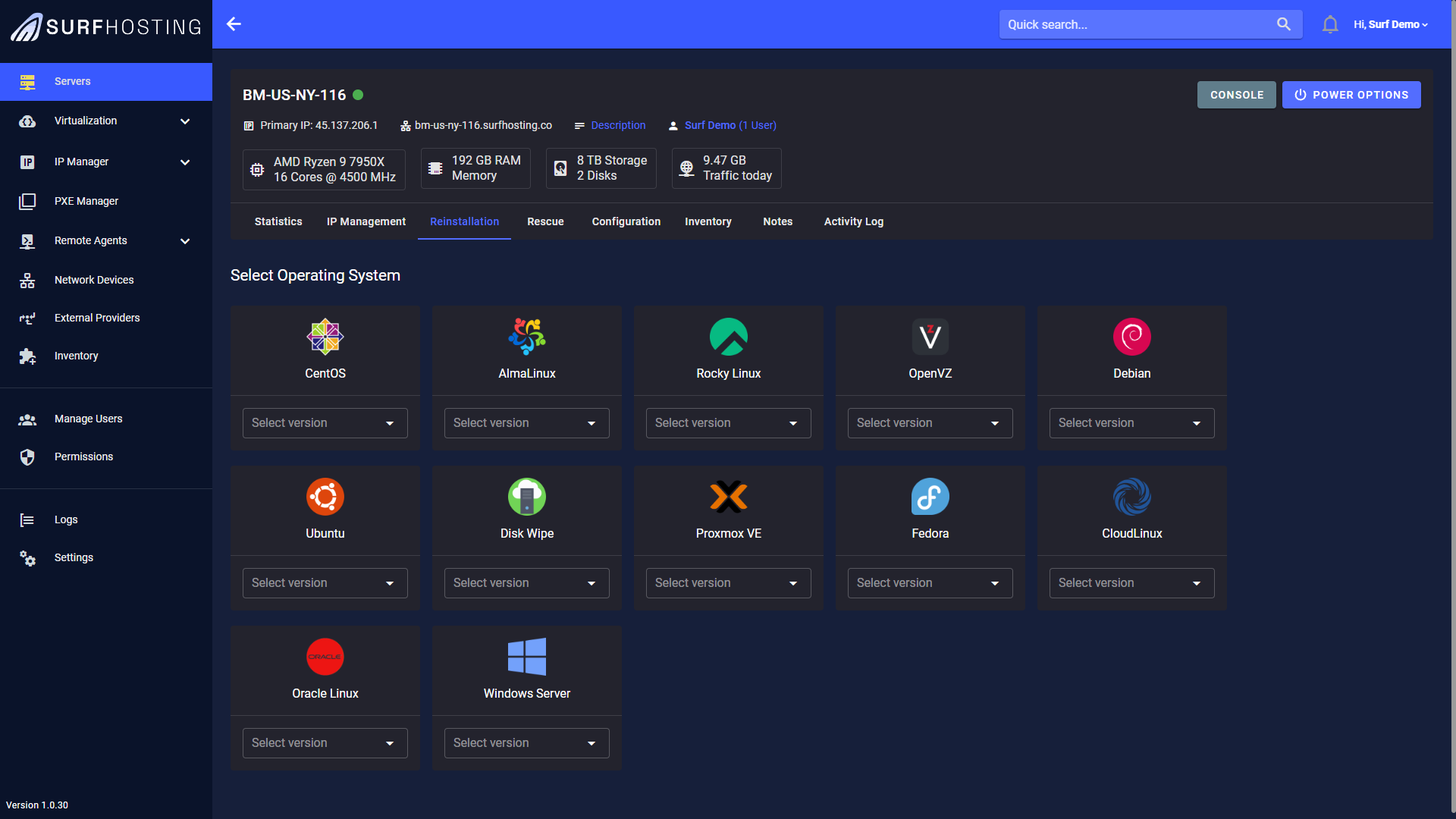Viewport: 1456px width, 819px height.
Task: Click the Debian swirl logo
Action: point(1132,337)
